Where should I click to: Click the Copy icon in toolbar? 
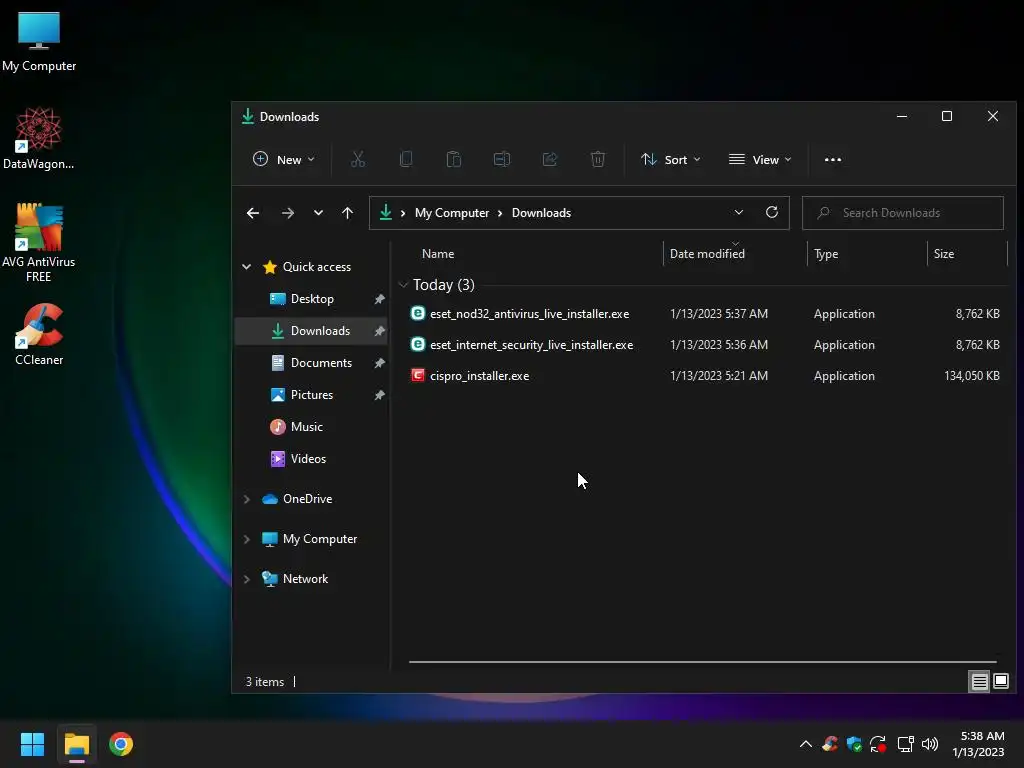point(406,159)
